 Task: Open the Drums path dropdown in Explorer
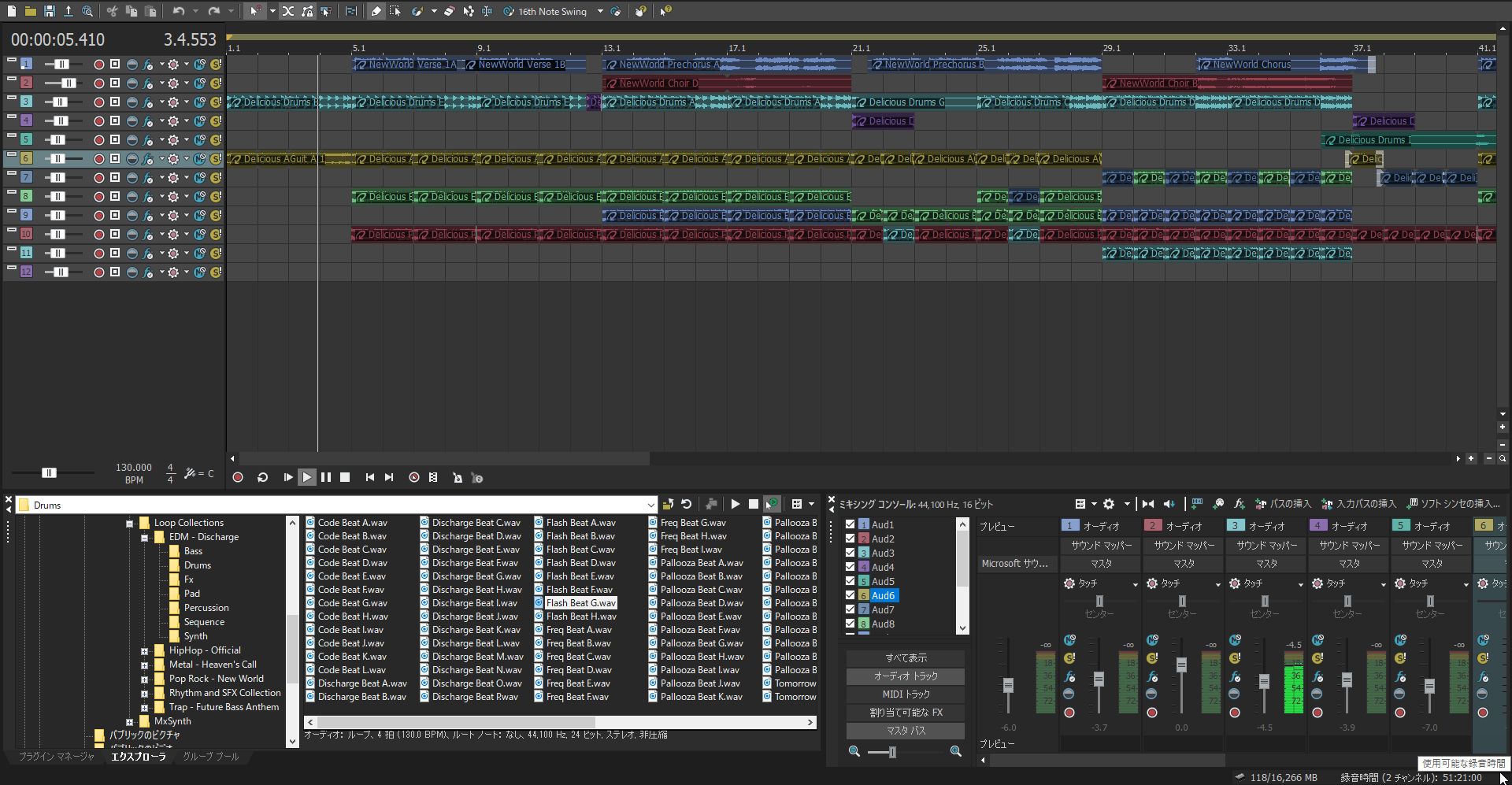(x=650, y=505)
